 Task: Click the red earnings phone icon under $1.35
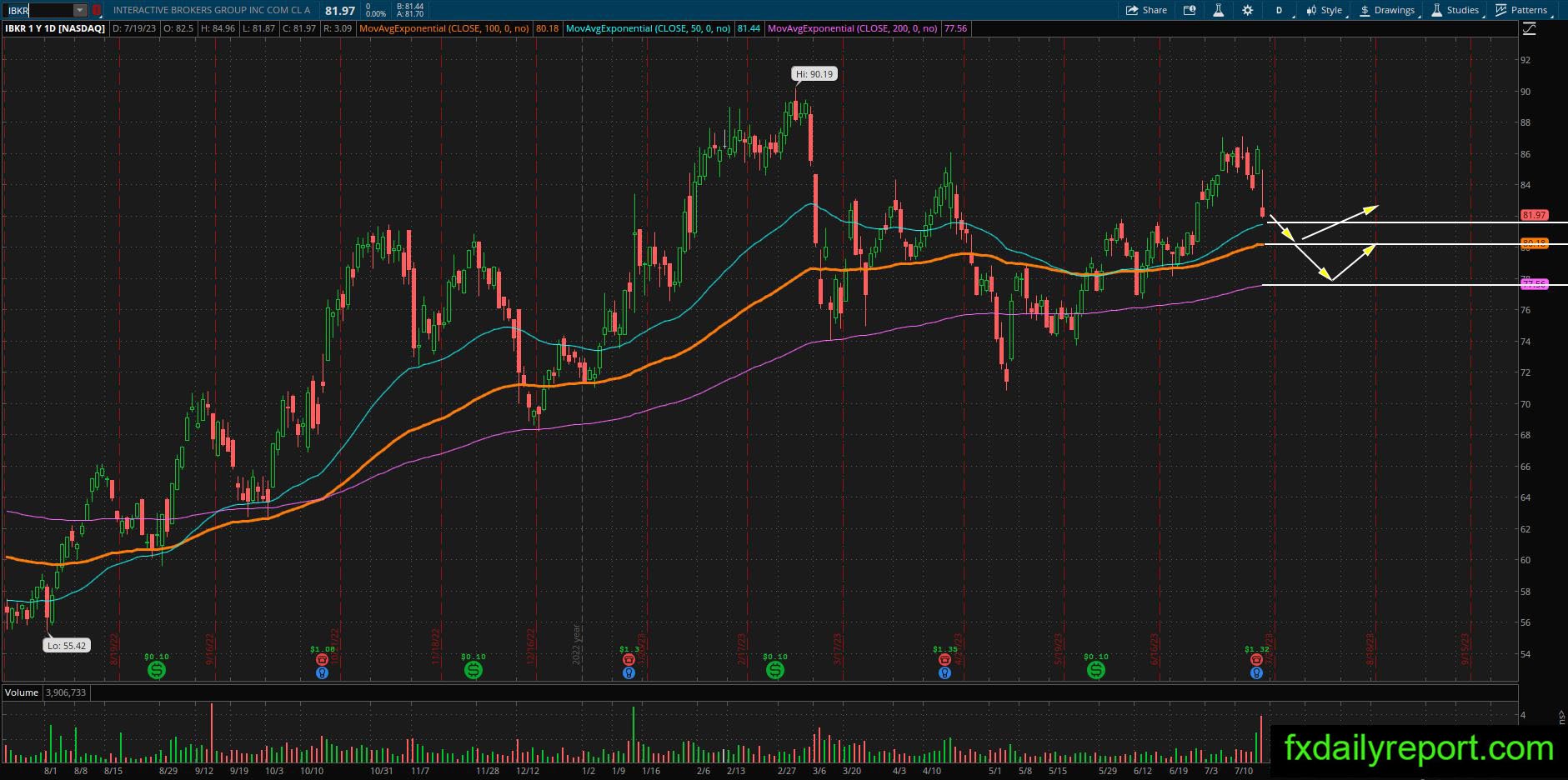click(x=944, y=659)
